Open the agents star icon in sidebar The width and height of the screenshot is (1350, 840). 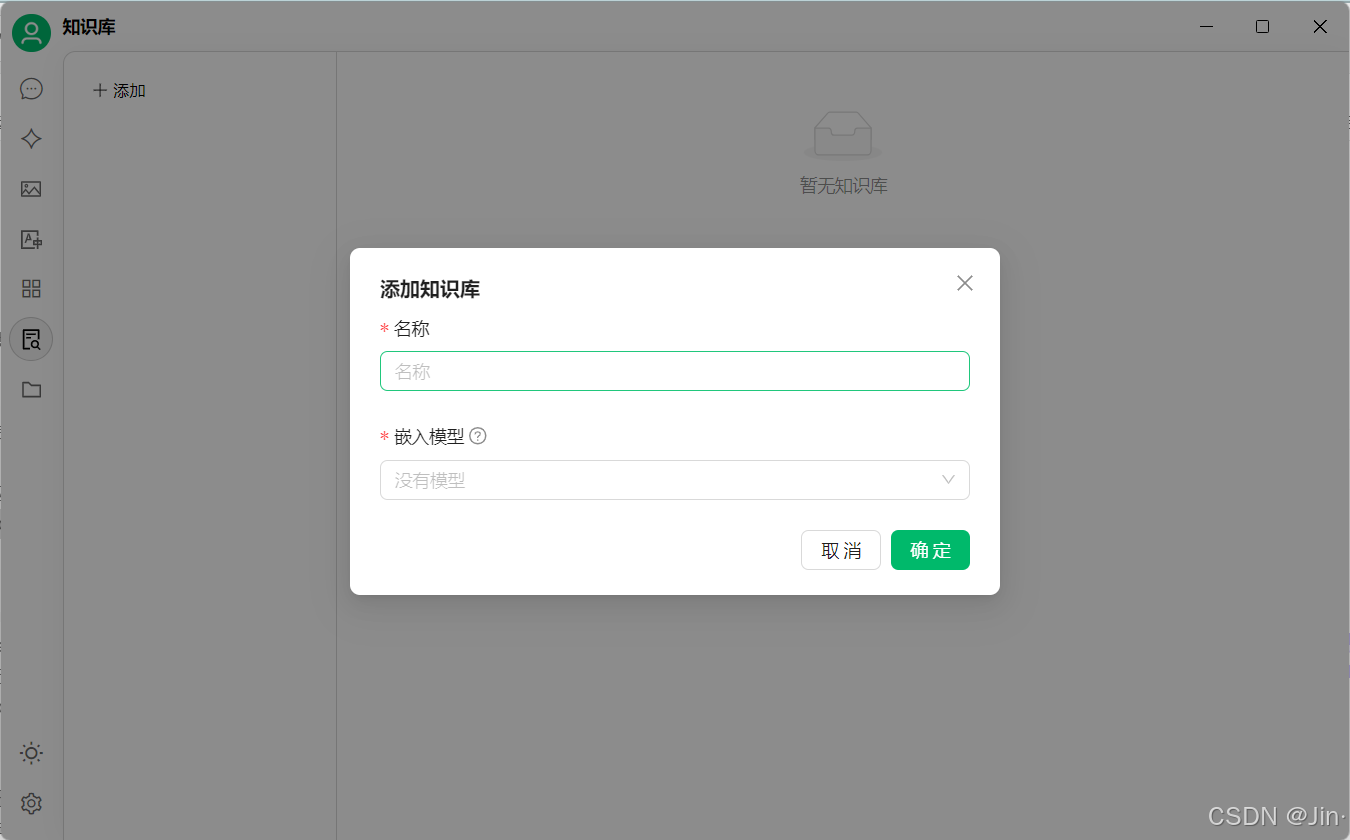[x=31, y=139]
